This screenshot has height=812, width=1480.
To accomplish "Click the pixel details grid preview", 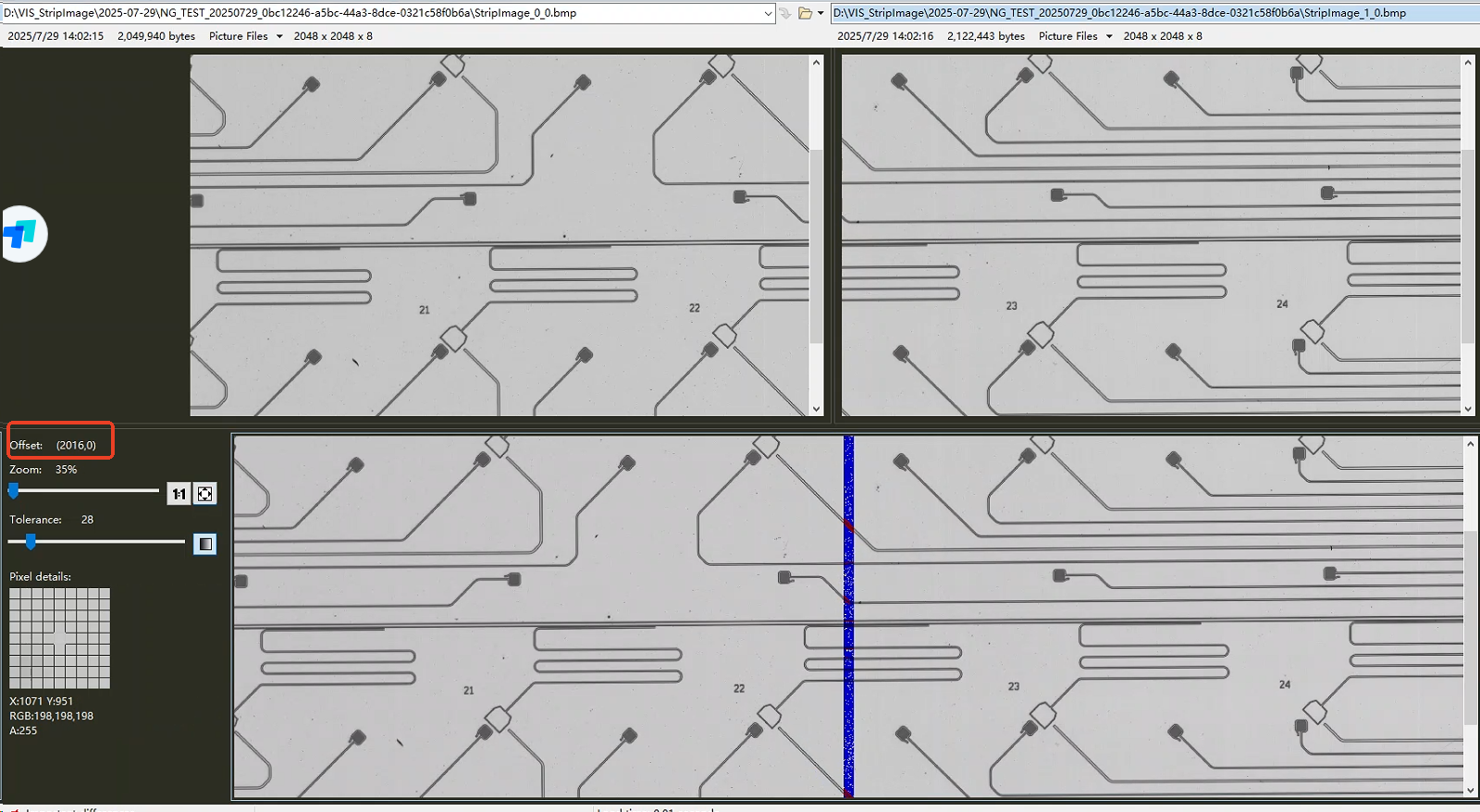I will pyautogui.click(x=59, y=638).
